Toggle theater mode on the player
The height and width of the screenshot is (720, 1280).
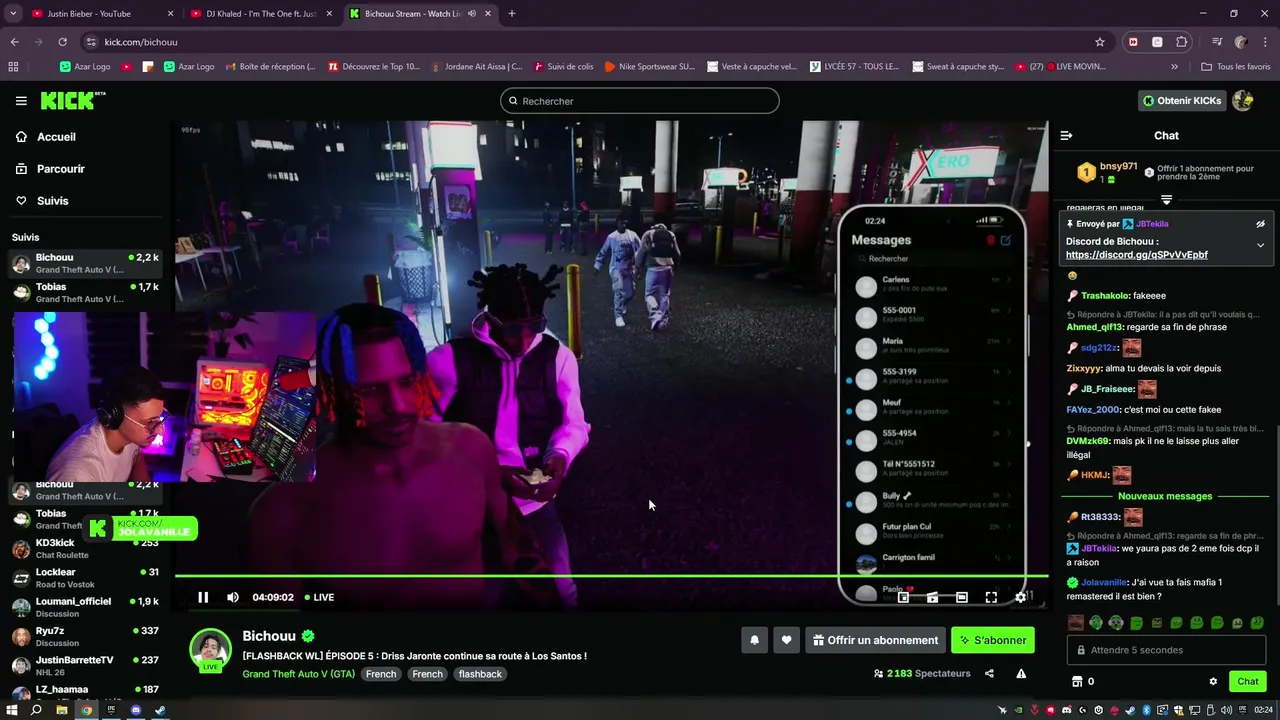(961, 597)
